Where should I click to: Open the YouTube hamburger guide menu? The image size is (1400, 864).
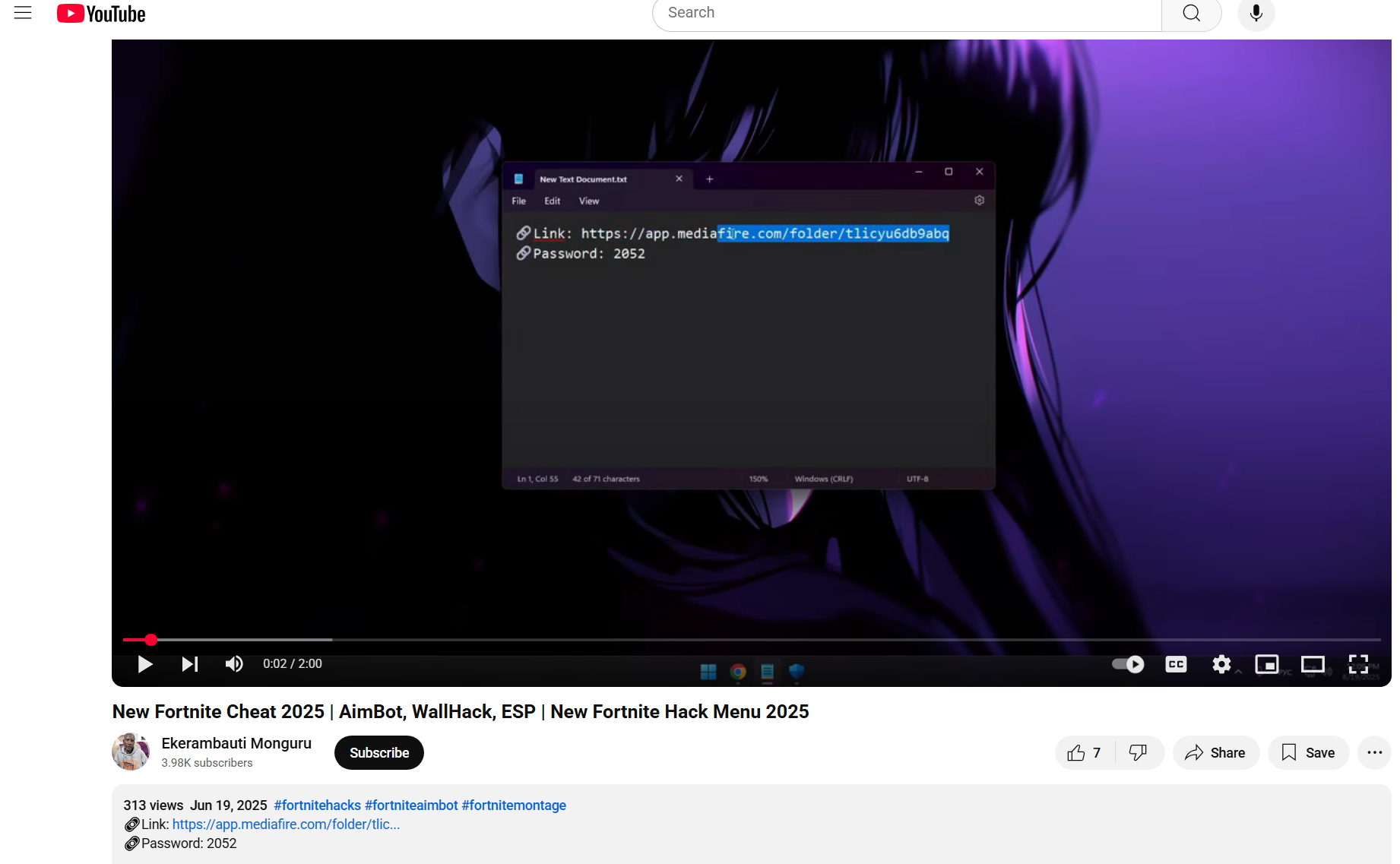pyautogui.click(x=23, y=13)
